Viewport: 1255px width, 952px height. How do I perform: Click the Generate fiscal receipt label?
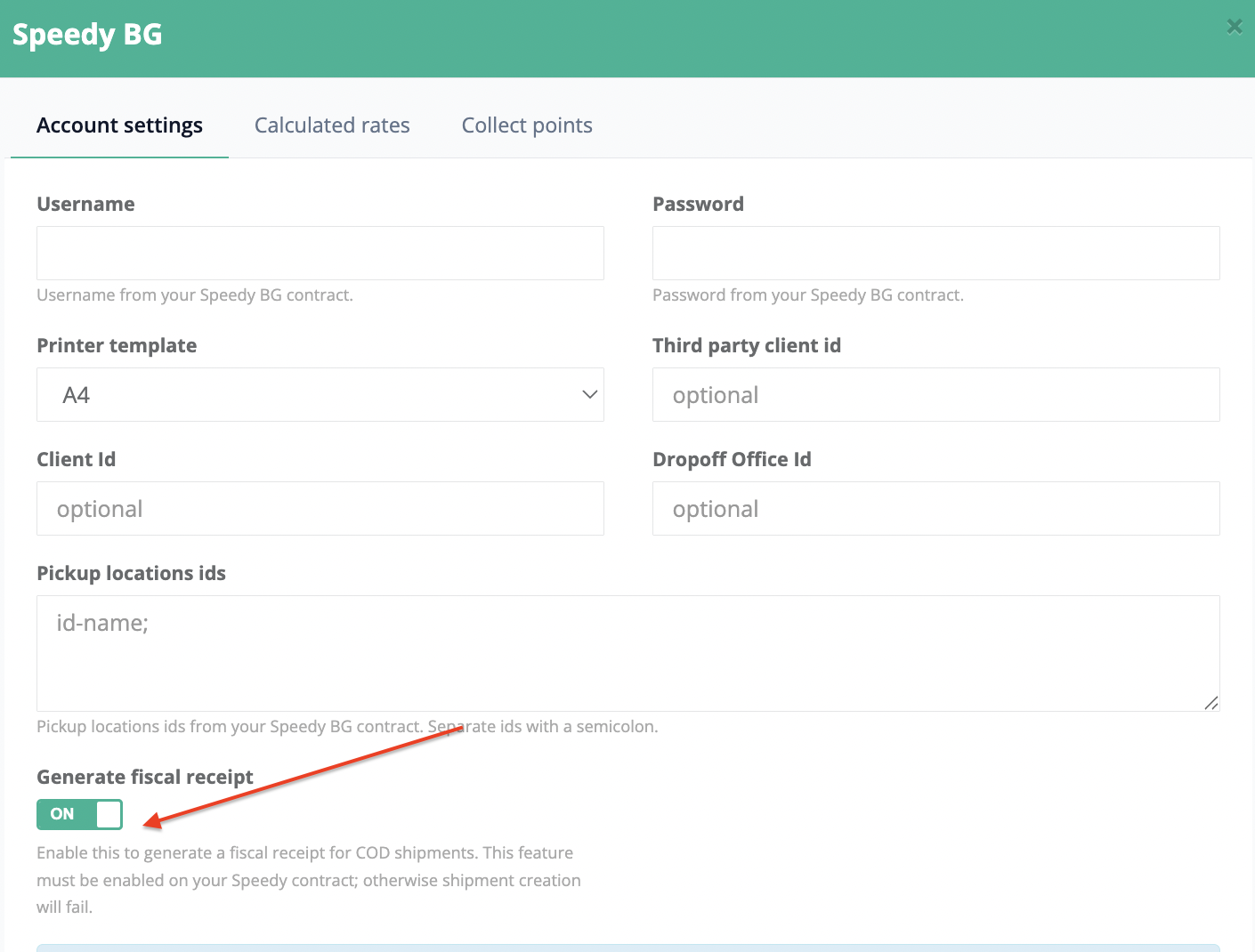[x=145, y=777]
